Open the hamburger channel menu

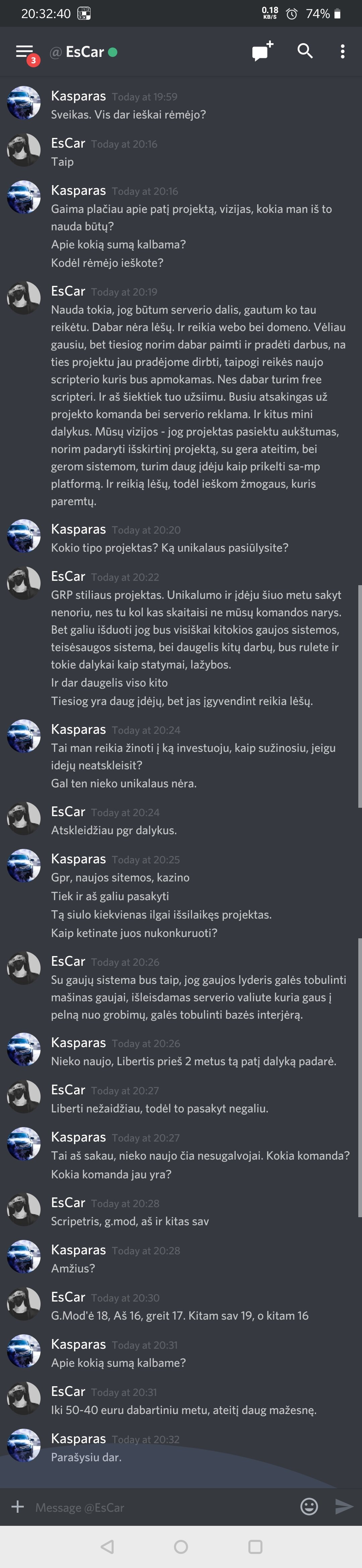tap(24, 52)
